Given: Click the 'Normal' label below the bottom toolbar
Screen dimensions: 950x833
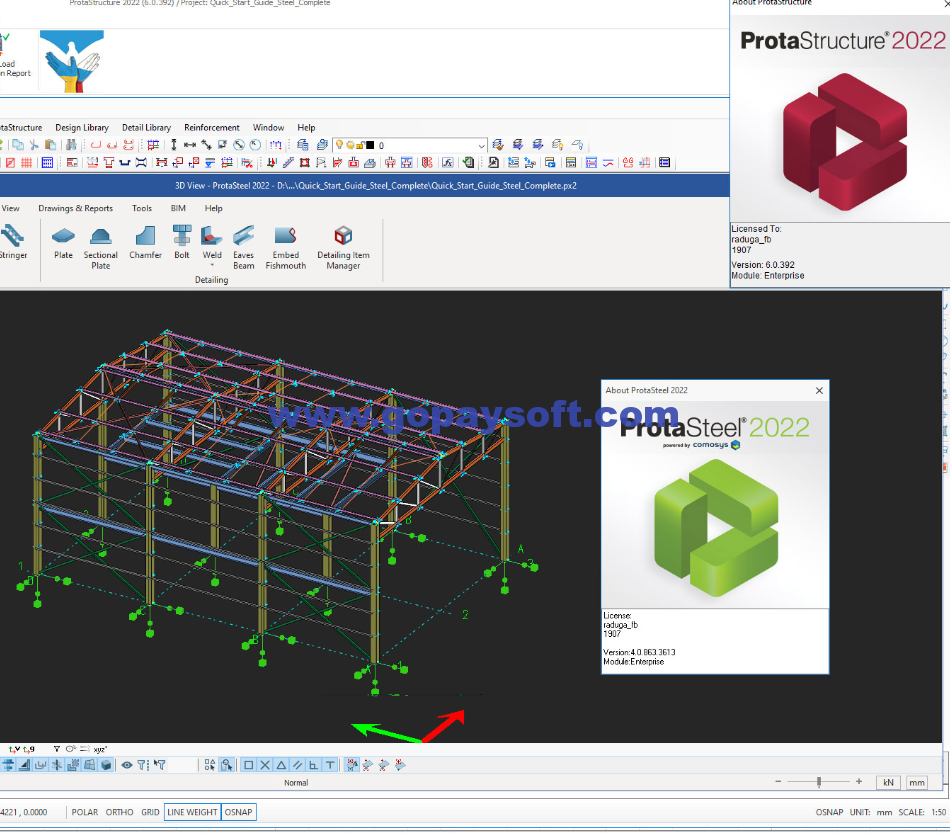Looking at the screenshot, I should [296, 783].
